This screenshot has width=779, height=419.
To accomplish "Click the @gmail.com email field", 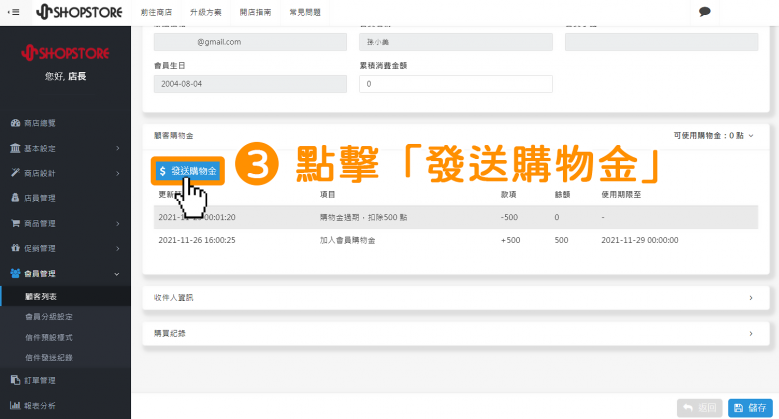I will 250,42.
